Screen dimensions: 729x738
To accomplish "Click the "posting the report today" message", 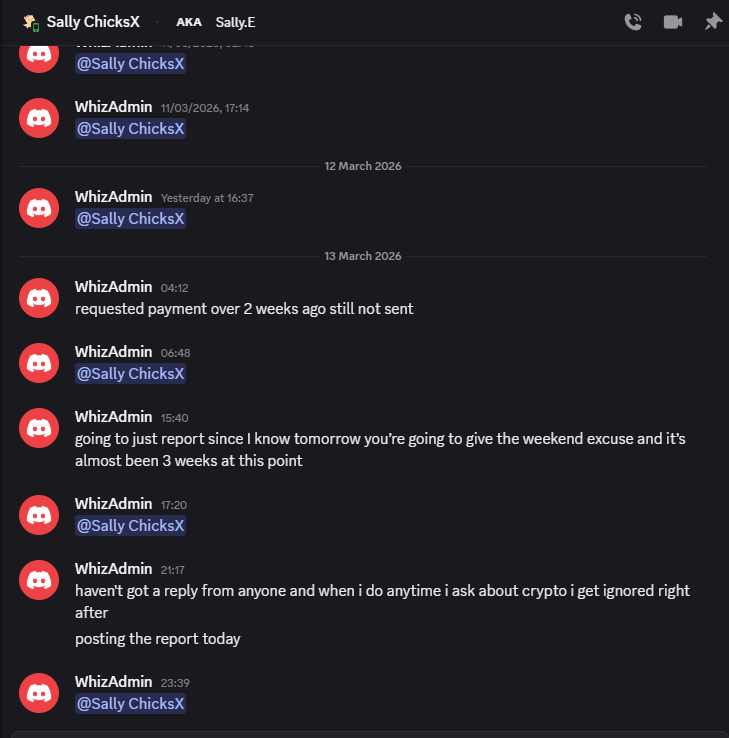I will (x=158, y=639).
